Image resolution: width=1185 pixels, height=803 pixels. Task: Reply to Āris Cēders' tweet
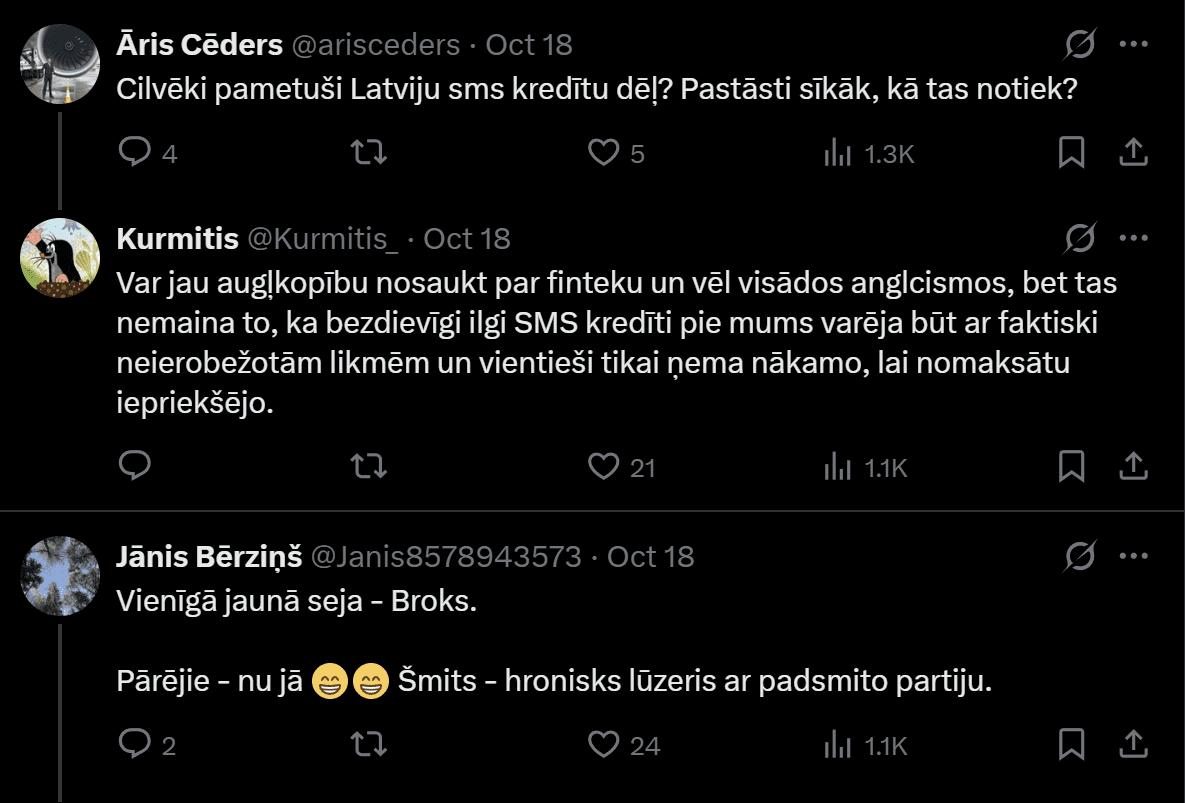coord(135,153)
